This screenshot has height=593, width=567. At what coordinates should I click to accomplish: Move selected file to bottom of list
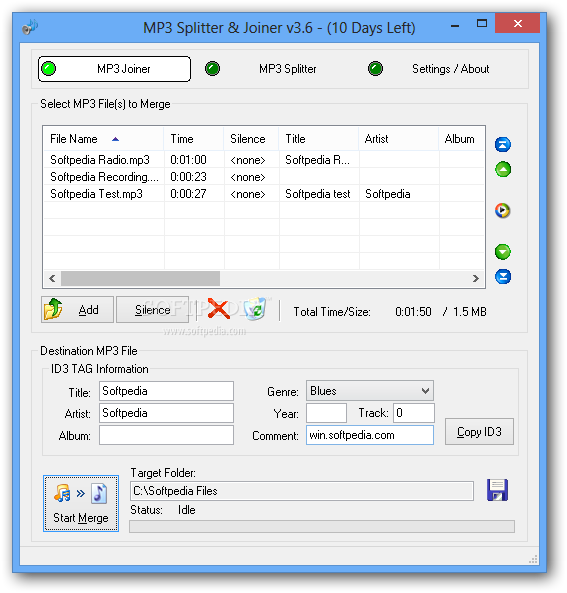coord(503,276)
